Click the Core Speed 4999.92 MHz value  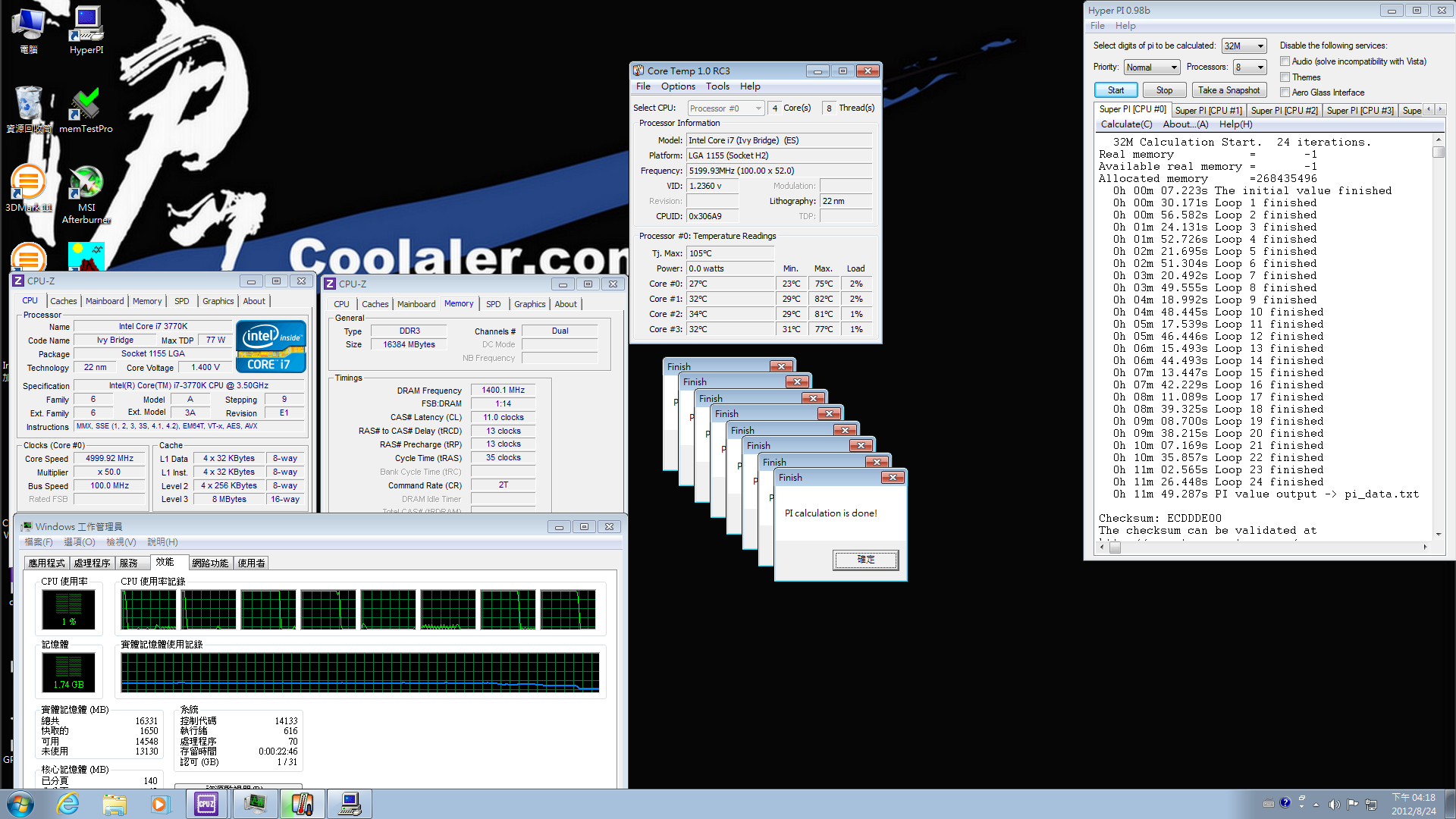click(109, 458)
